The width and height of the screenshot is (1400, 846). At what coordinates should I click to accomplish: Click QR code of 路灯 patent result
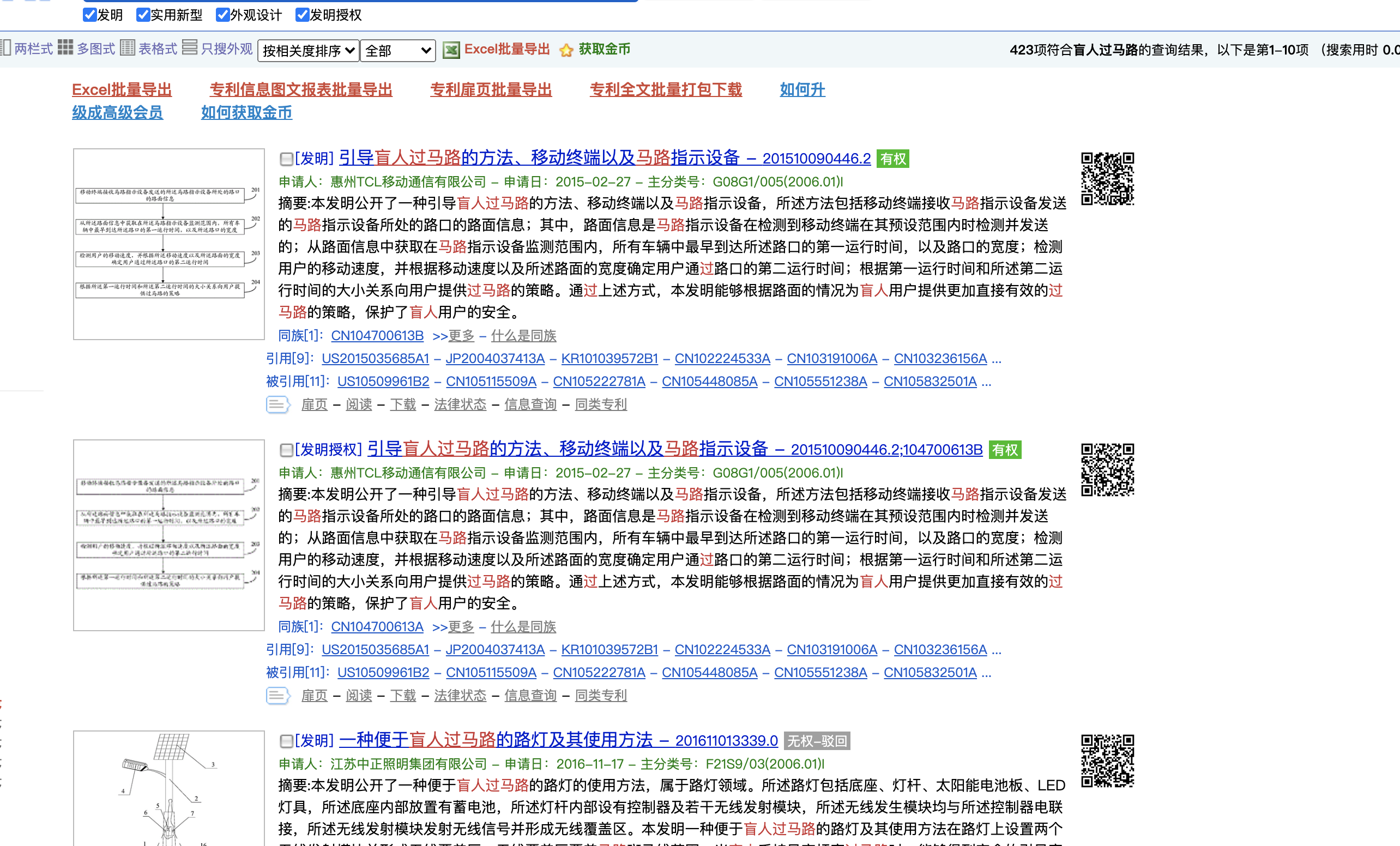1107,761
